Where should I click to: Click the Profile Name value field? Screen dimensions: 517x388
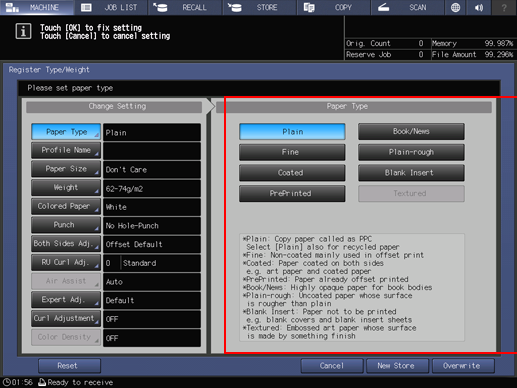pos(152,151)
